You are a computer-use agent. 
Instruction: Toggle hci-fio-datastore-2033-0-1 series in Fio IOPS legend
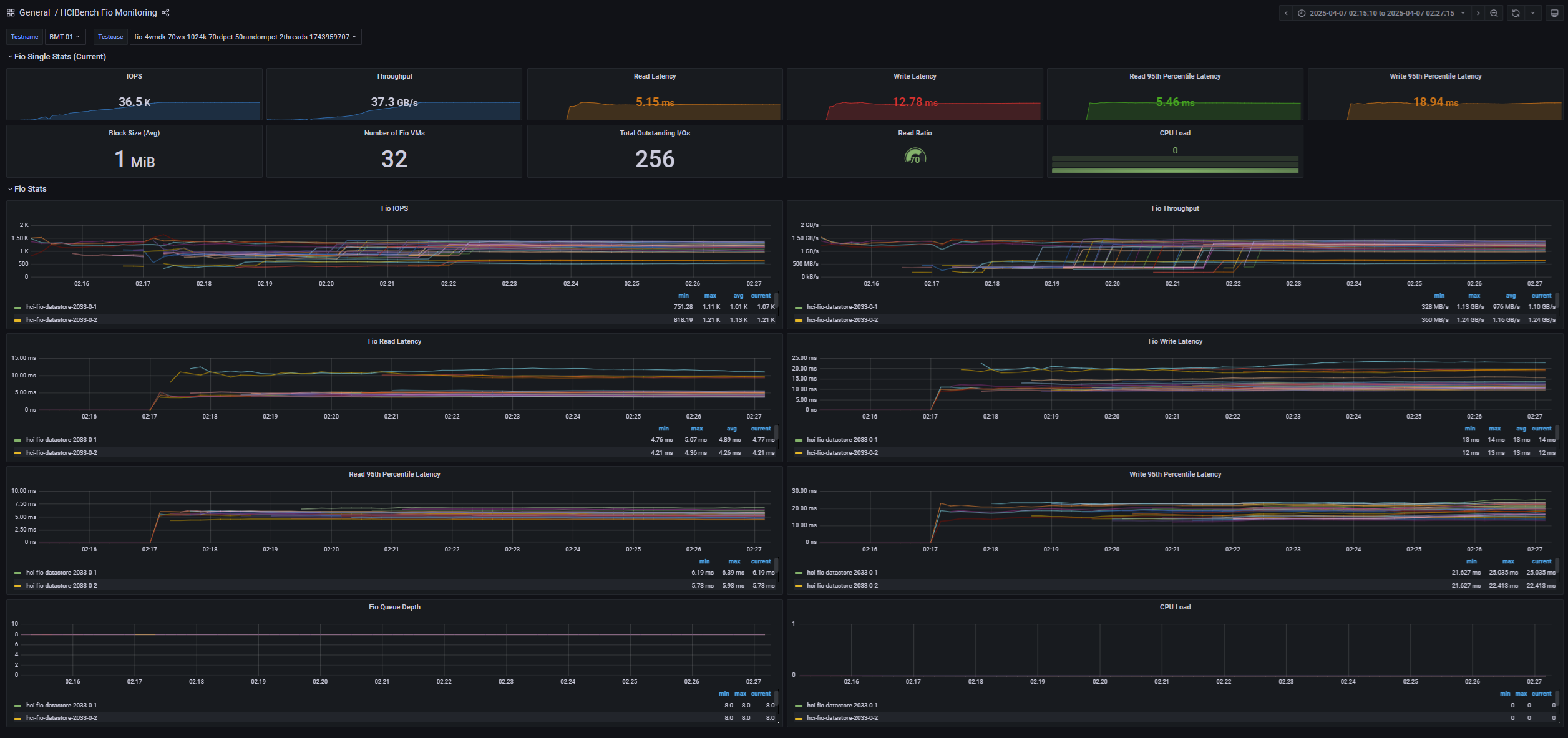[61, 307]
